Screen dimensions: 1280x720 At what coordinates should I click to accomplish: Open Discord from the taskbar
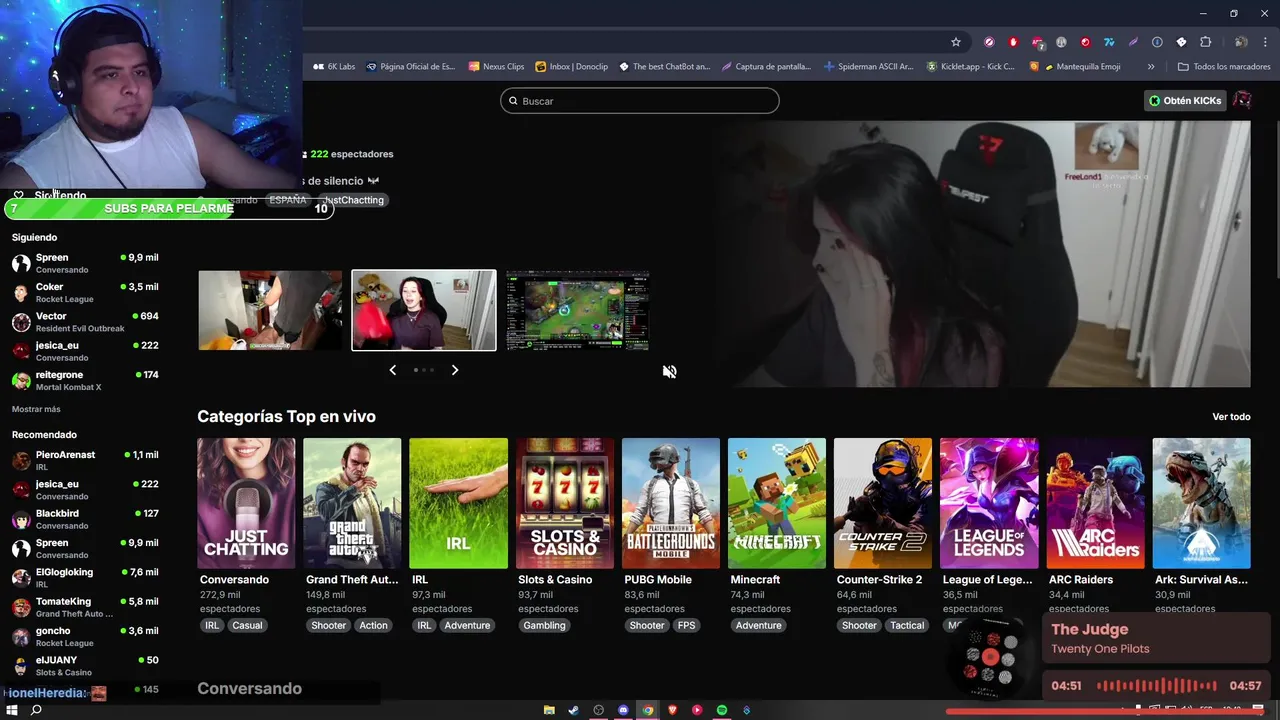[x=623, y=710]
